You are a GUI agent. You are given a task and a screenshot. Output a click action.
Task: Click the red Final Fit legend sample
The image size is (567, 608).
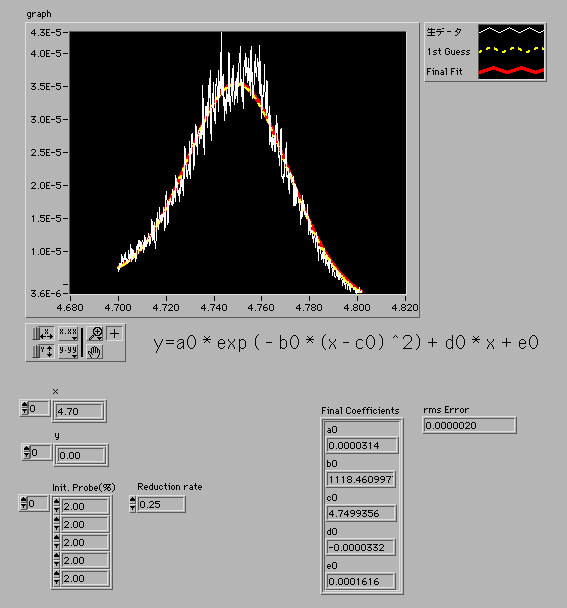coord(511,71)
